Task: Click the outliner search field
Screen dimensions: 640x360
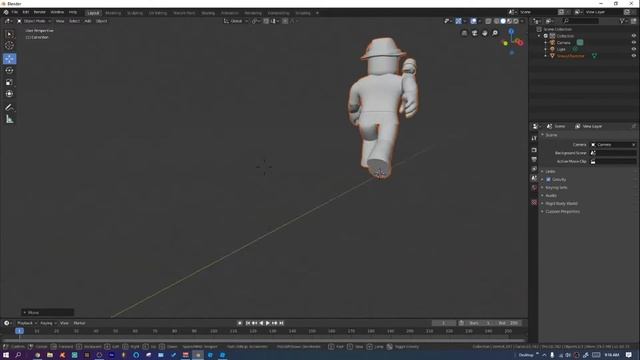Action: (x=581, y=21)
